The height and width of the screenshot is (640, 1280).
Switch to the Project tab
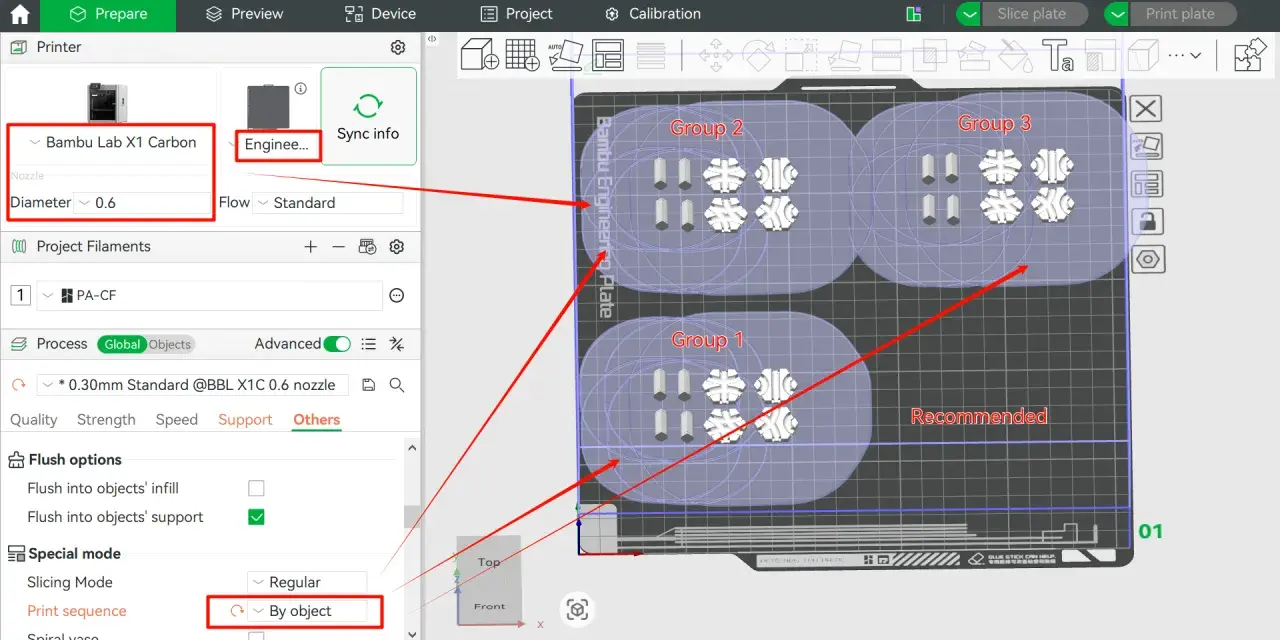tap(516, 14)
